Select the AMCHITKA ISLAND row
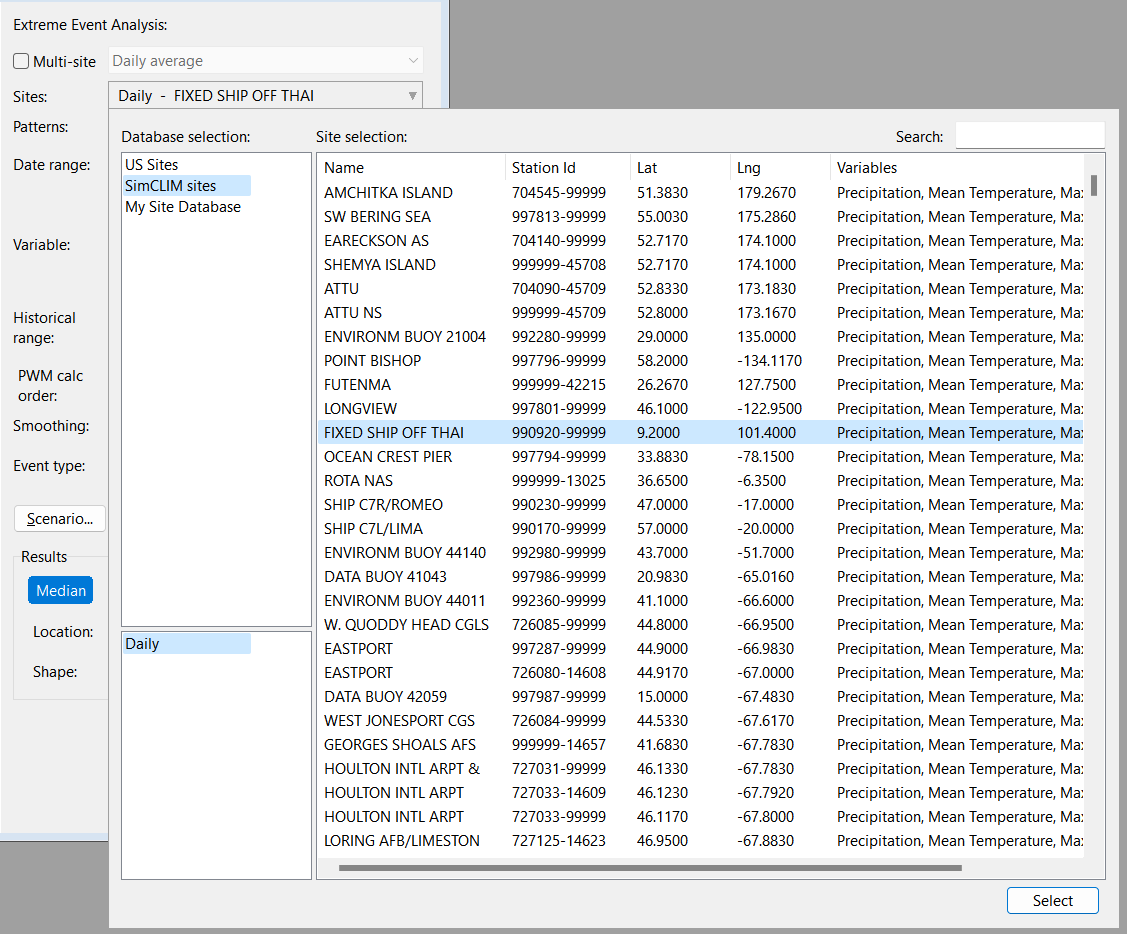1127x934 pixels. point(701,193)
